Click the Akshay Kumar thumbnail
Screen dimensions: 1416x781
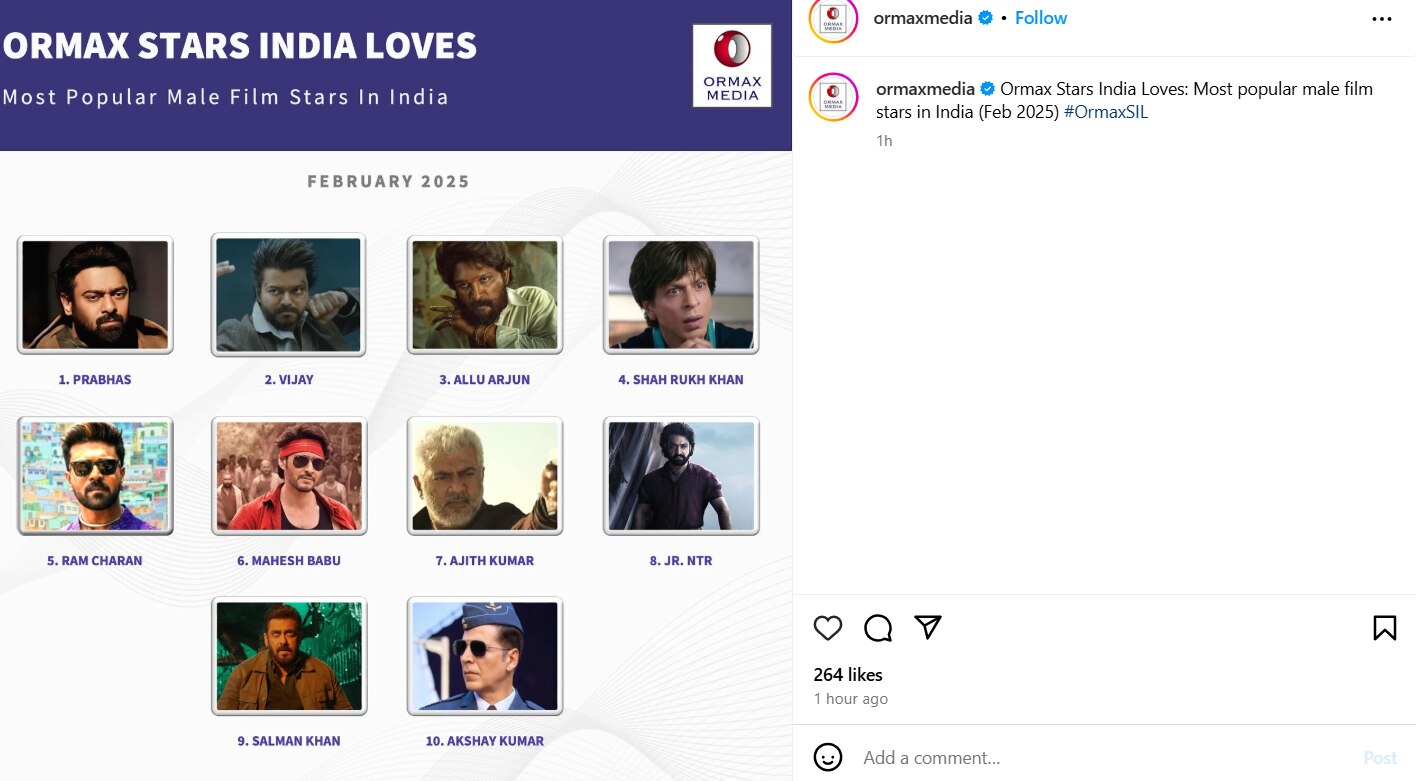[485, 656]
